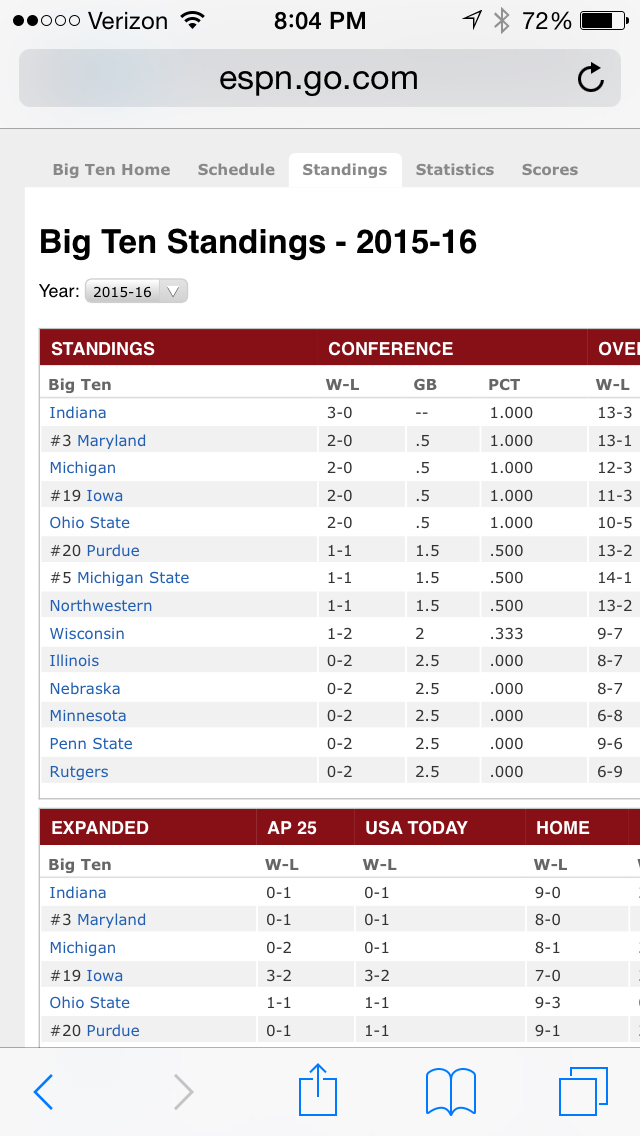Tap the Penn State team link
Viewport: 640px width, 1136px height.
[x=91, y=744]
